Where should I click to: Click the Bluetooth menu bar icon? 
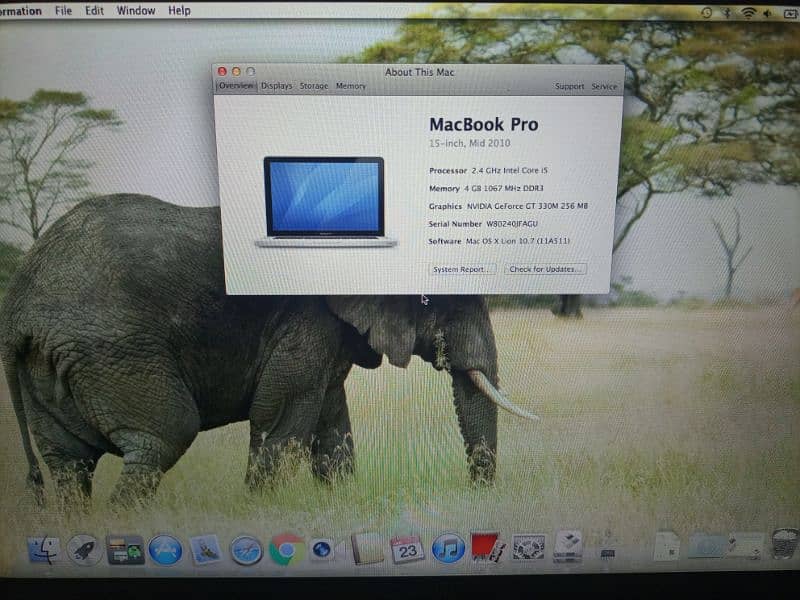point(727,12)
